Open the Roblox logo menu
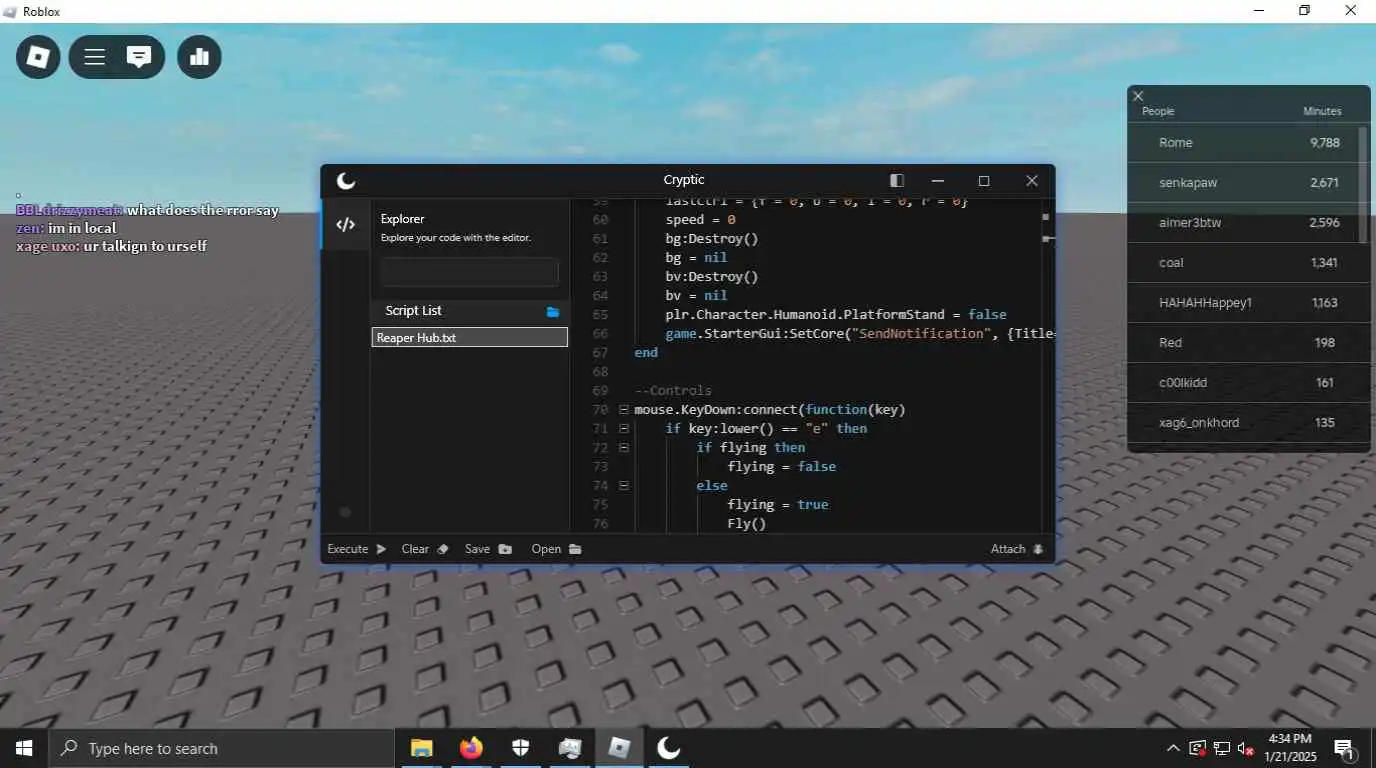Screen dimensions: 1376x768 click(38, 57)
